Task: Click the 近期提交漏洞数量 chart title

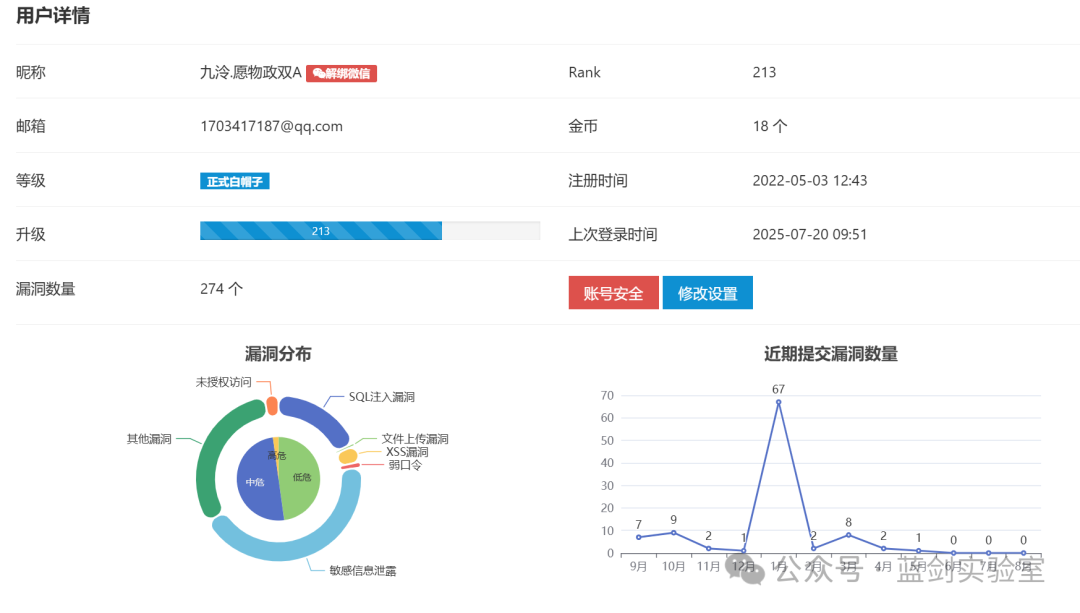Action: [830, 354]
